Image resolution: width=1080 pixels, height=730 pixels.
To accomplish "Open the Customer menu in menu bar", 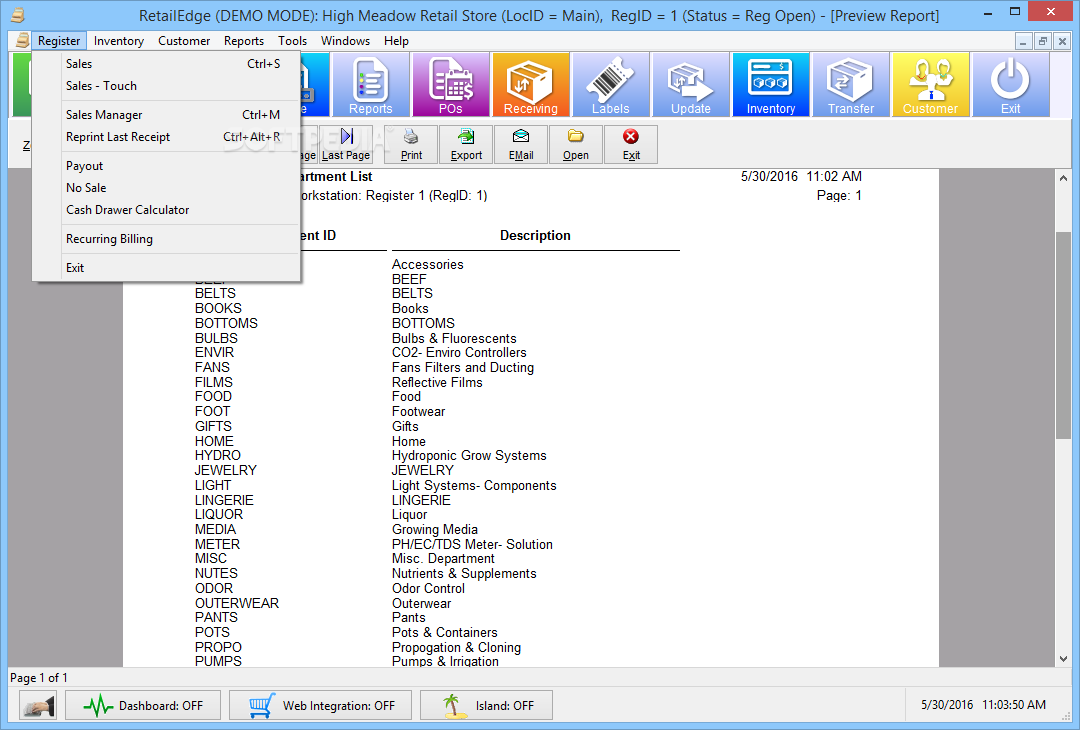I will 184,41.
